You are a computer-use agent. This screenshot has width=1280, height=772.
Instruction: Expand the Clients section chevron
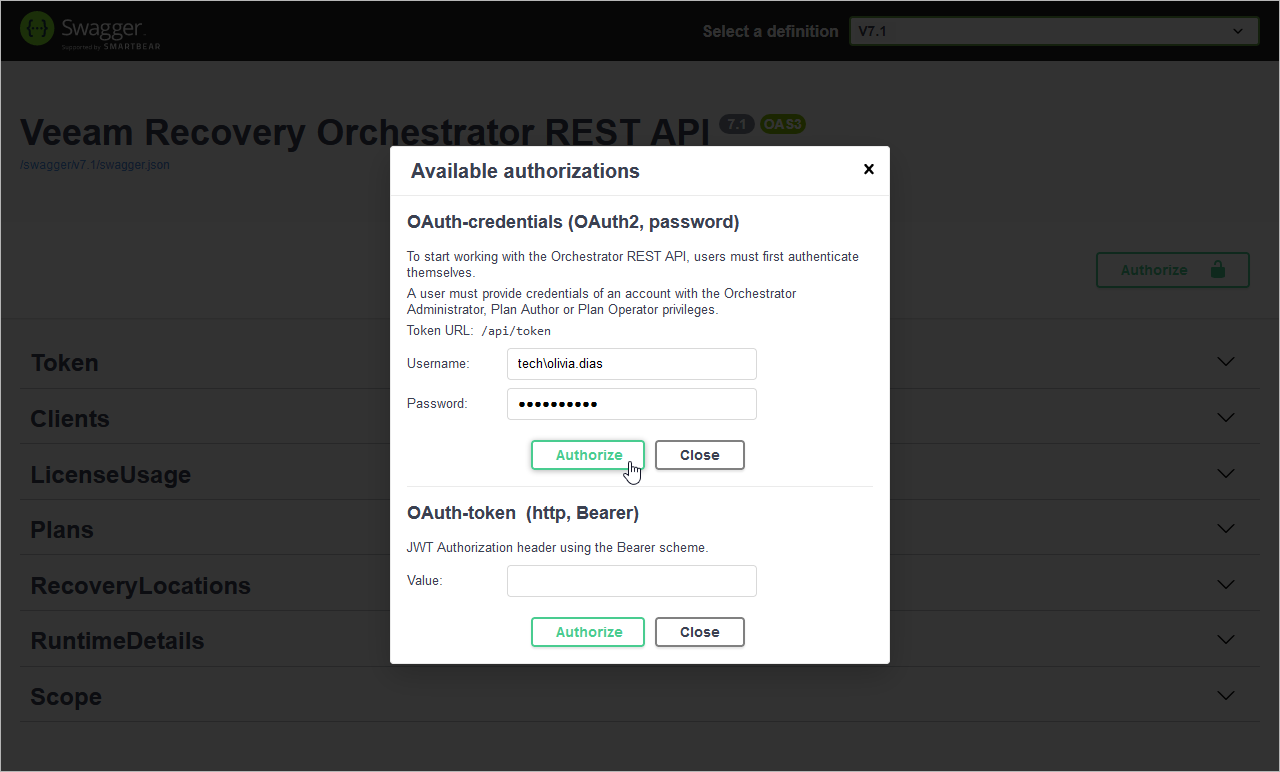point(1226,418)
